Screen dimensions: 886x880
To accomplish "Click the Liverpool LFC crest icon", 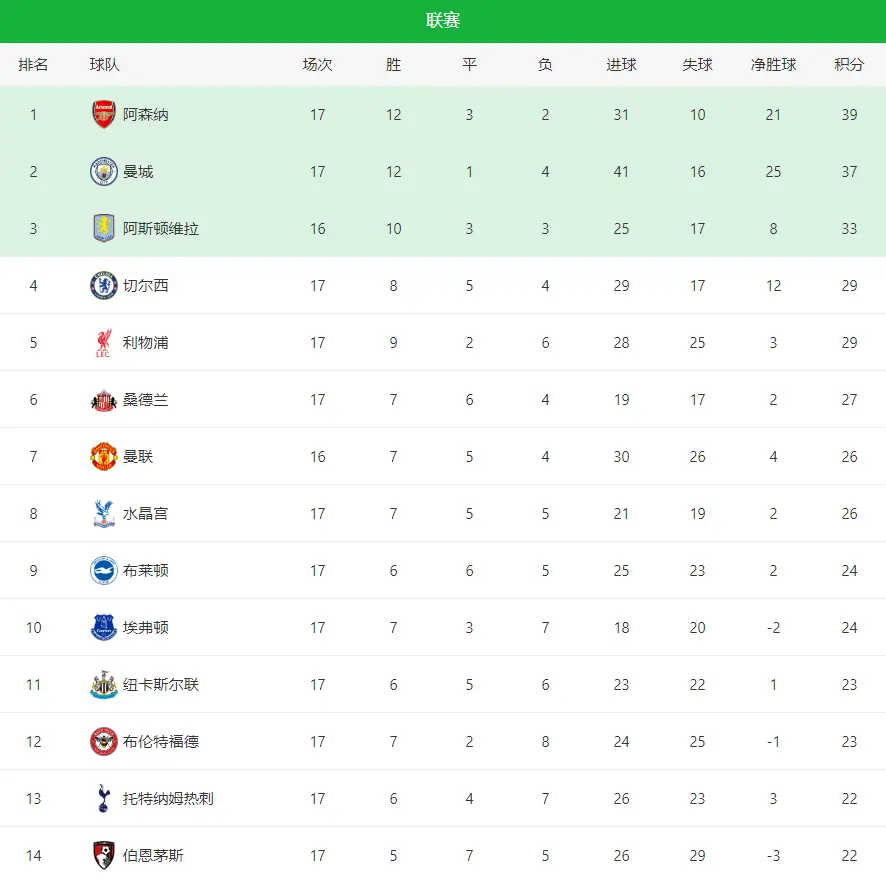I will tap(104, 343).
